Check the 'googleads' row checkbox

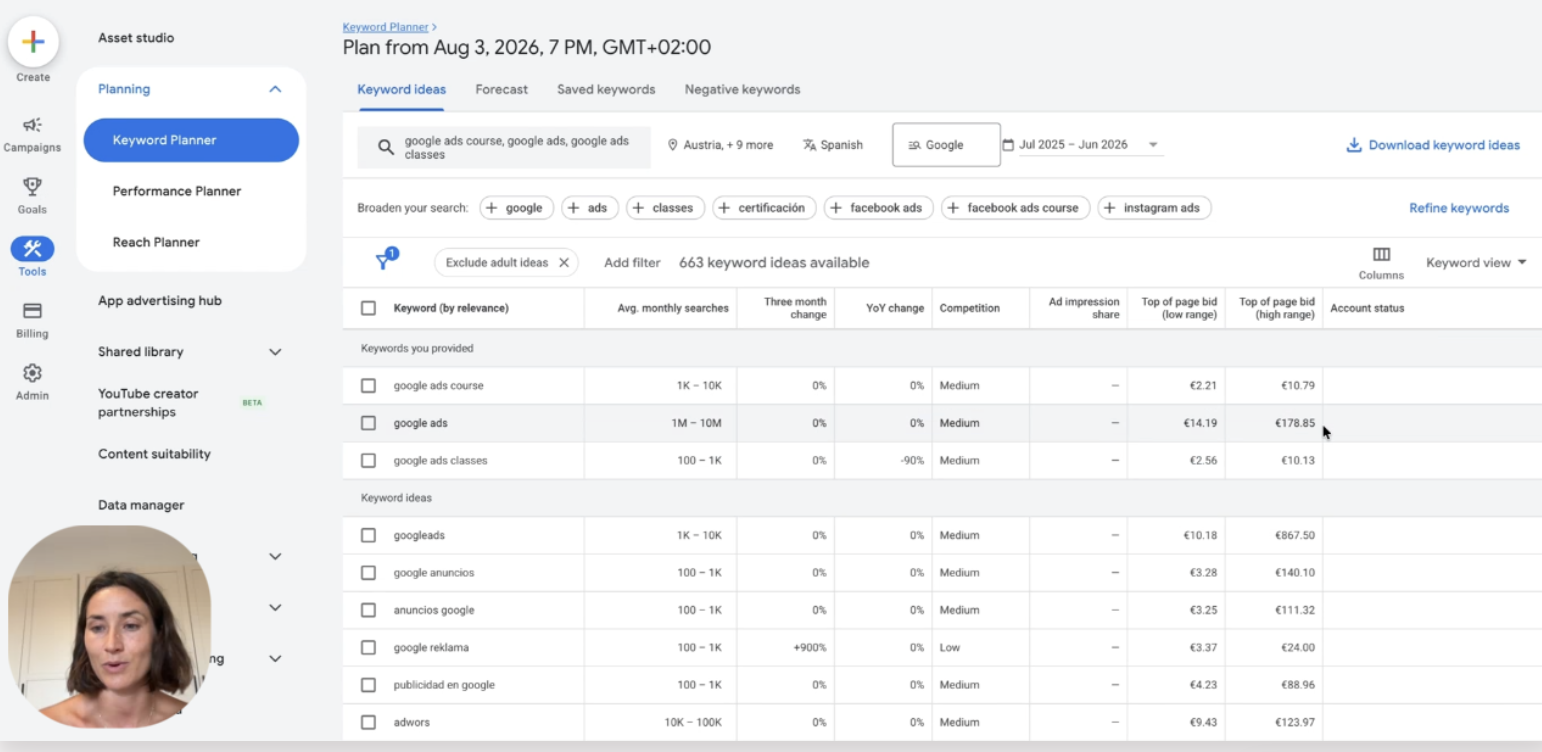[x=368, y=535]
